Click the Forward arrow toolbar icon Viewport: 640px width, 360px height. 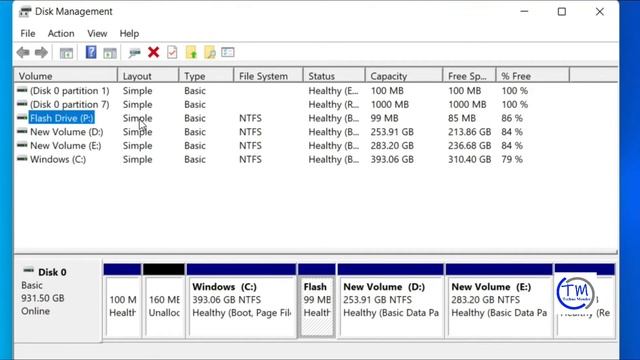click(41, 52)
